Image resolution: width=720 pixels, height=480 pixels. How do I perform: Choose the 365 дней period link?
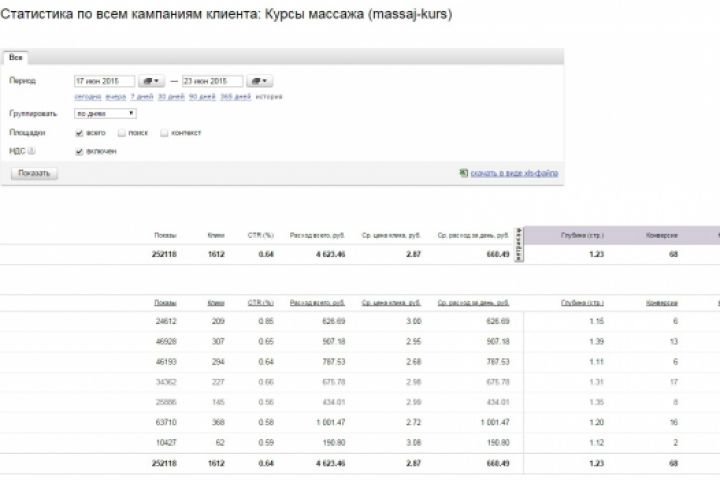click(236, 96)
